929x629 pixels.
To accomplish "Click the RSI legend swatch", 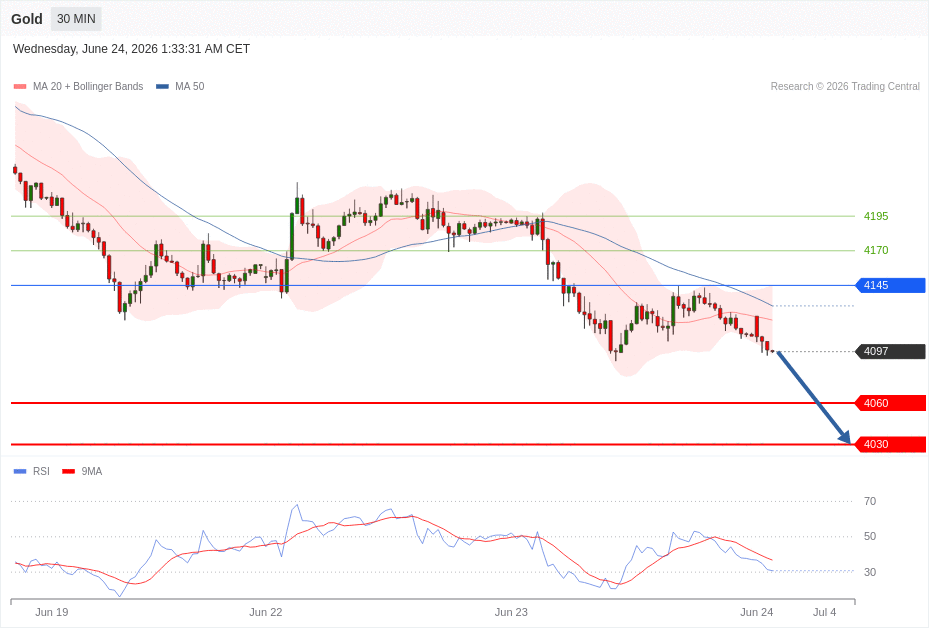I will [20, 471].
